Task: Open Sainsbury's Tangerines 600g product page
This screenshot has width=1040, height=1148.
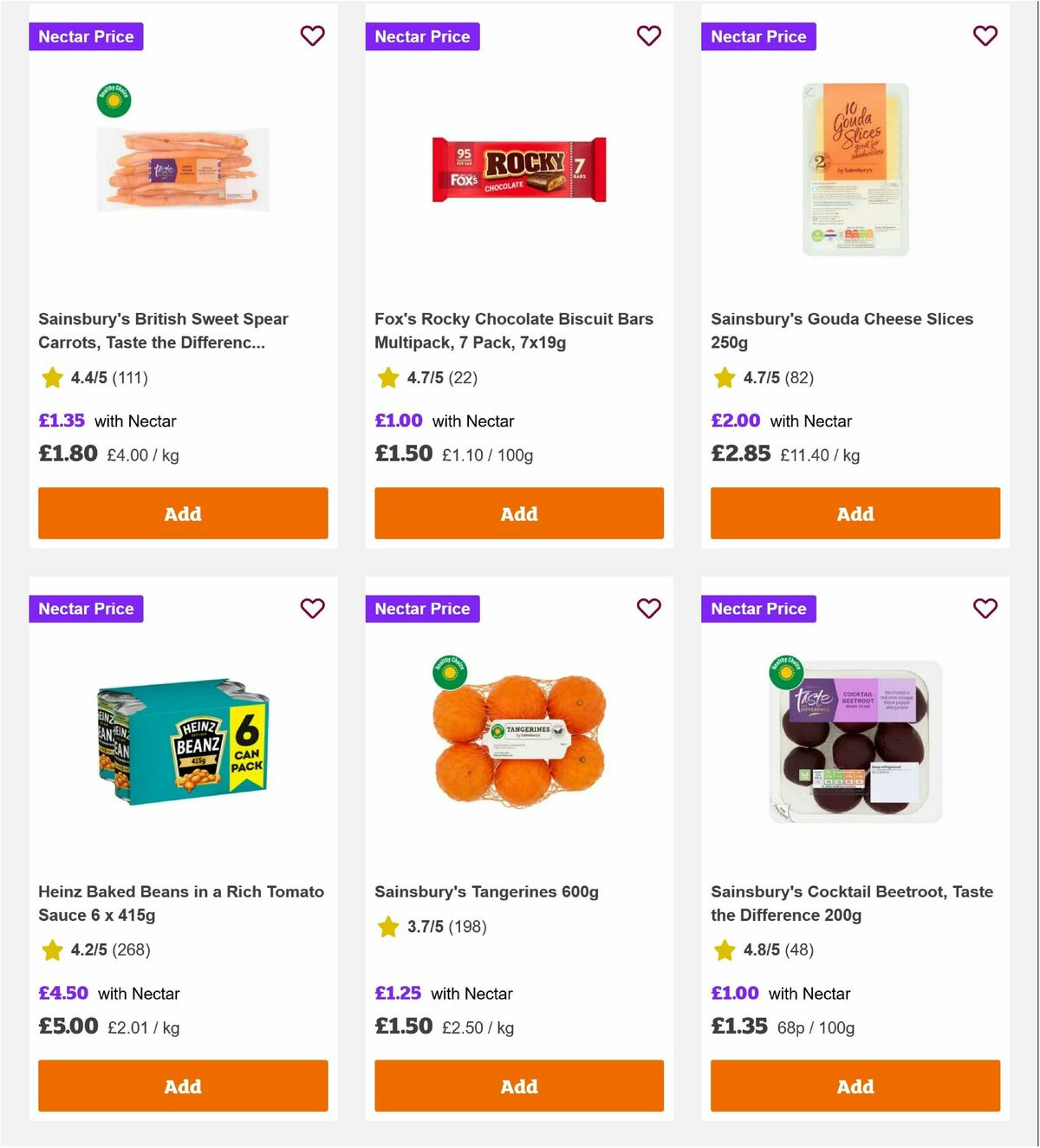Action: [485, 891]
